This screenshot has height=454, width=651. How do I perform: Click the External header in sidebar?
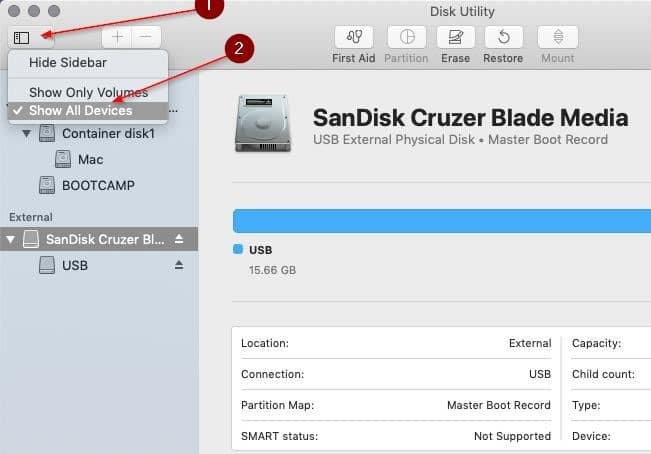click(x=31, y=217)
